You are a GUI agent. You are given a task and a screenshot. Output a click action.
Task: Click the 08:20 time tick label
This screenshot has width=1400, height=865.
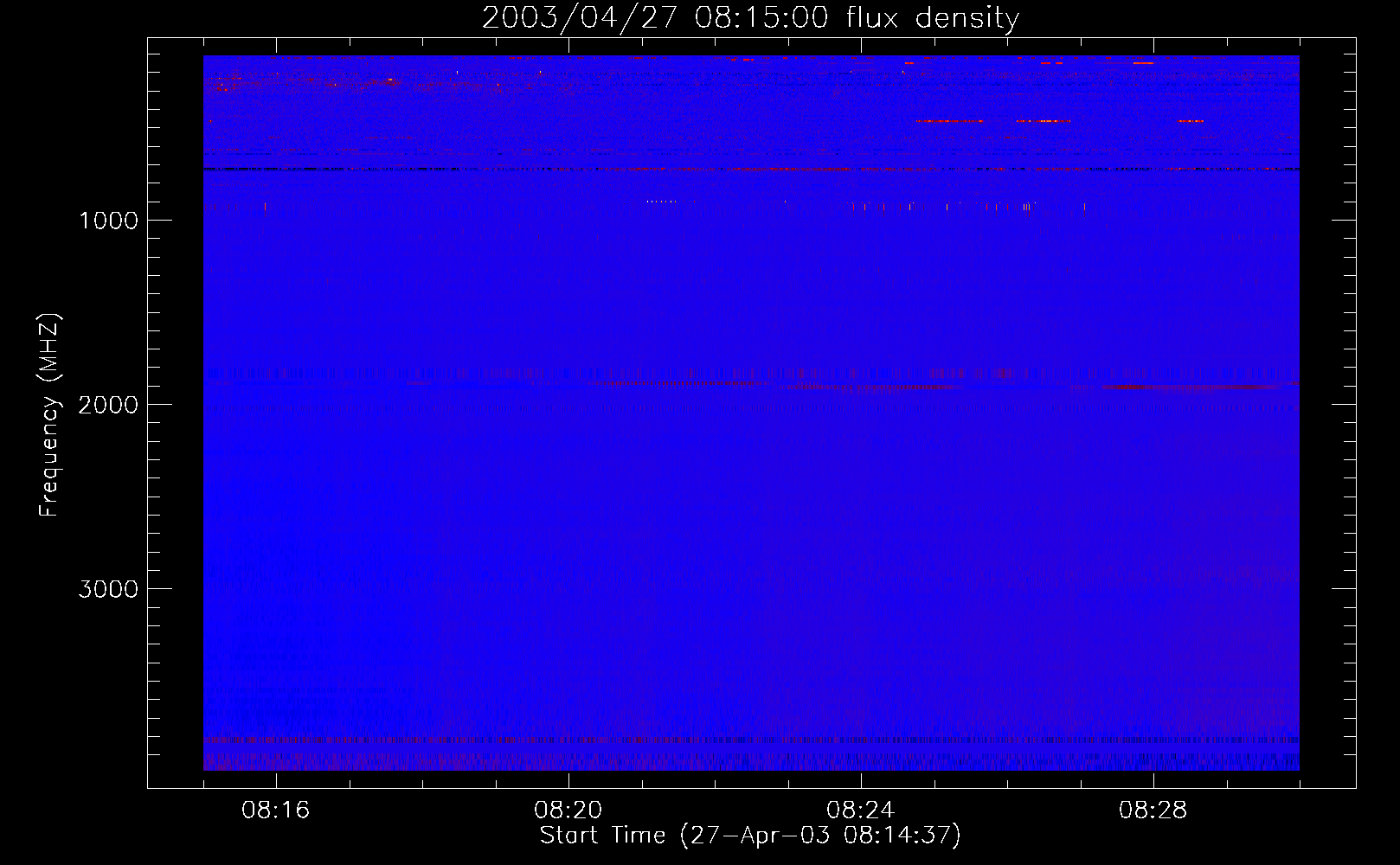[568, 811]
